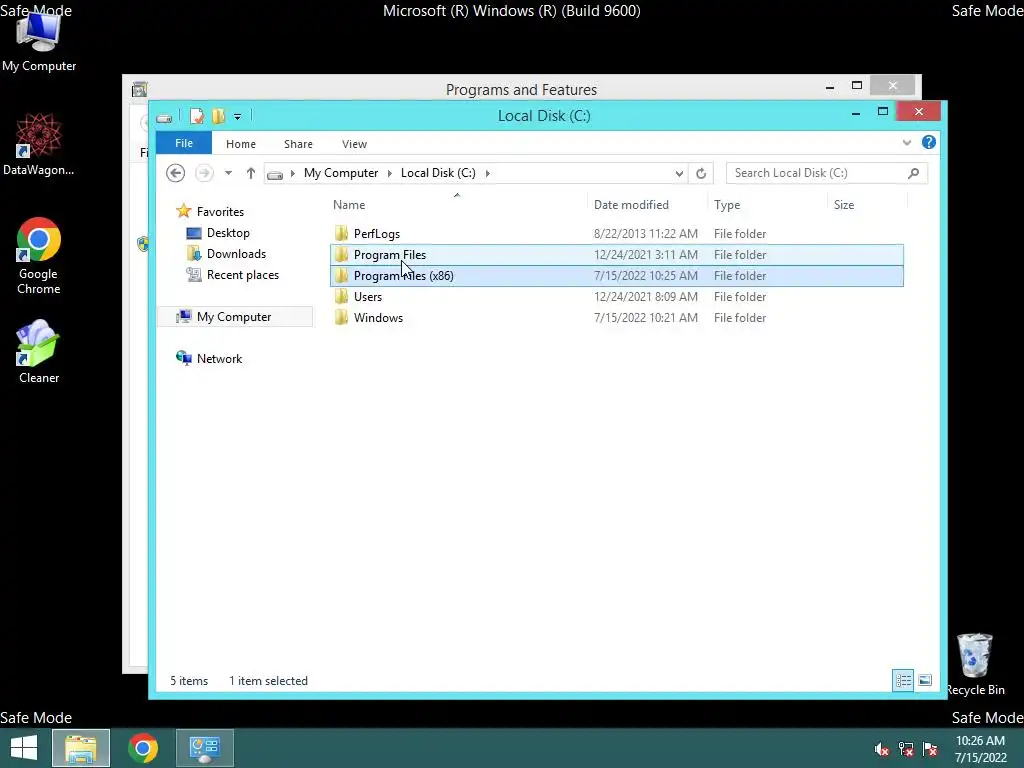Select the Users folder
1024x768 pixels.
pyautogui.click(x=616, y=296)
